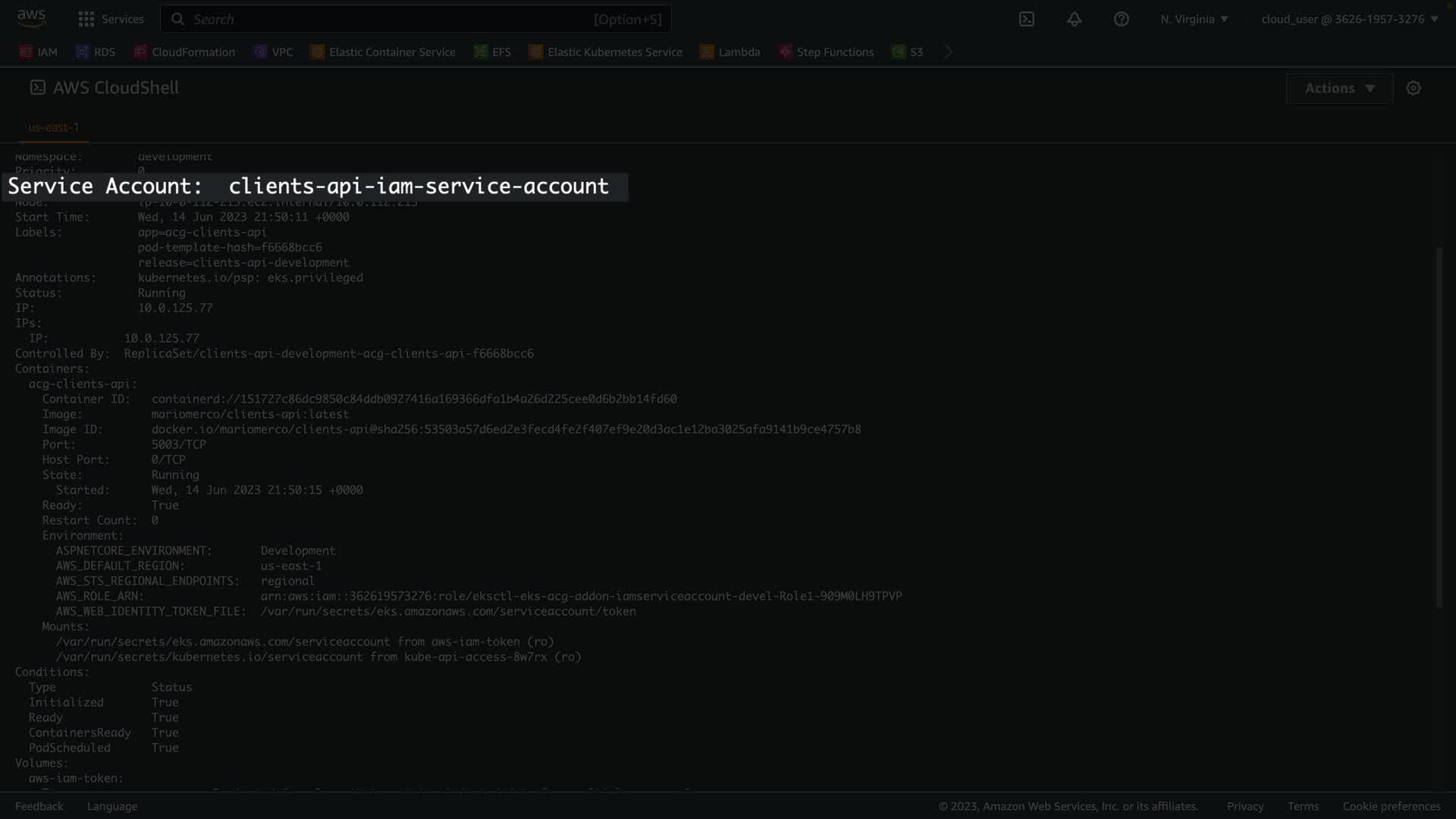Open CloudShell settings gear icon
Viewport: 1456px width, 819px height.
(1413, 88)
